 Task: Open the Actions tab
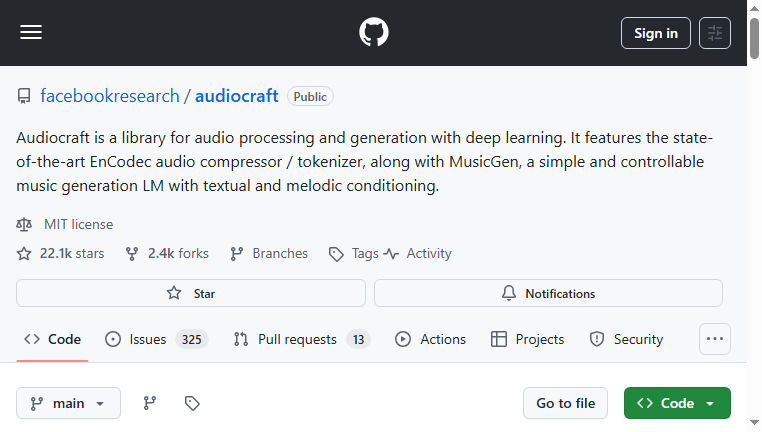tap(431, 339)
